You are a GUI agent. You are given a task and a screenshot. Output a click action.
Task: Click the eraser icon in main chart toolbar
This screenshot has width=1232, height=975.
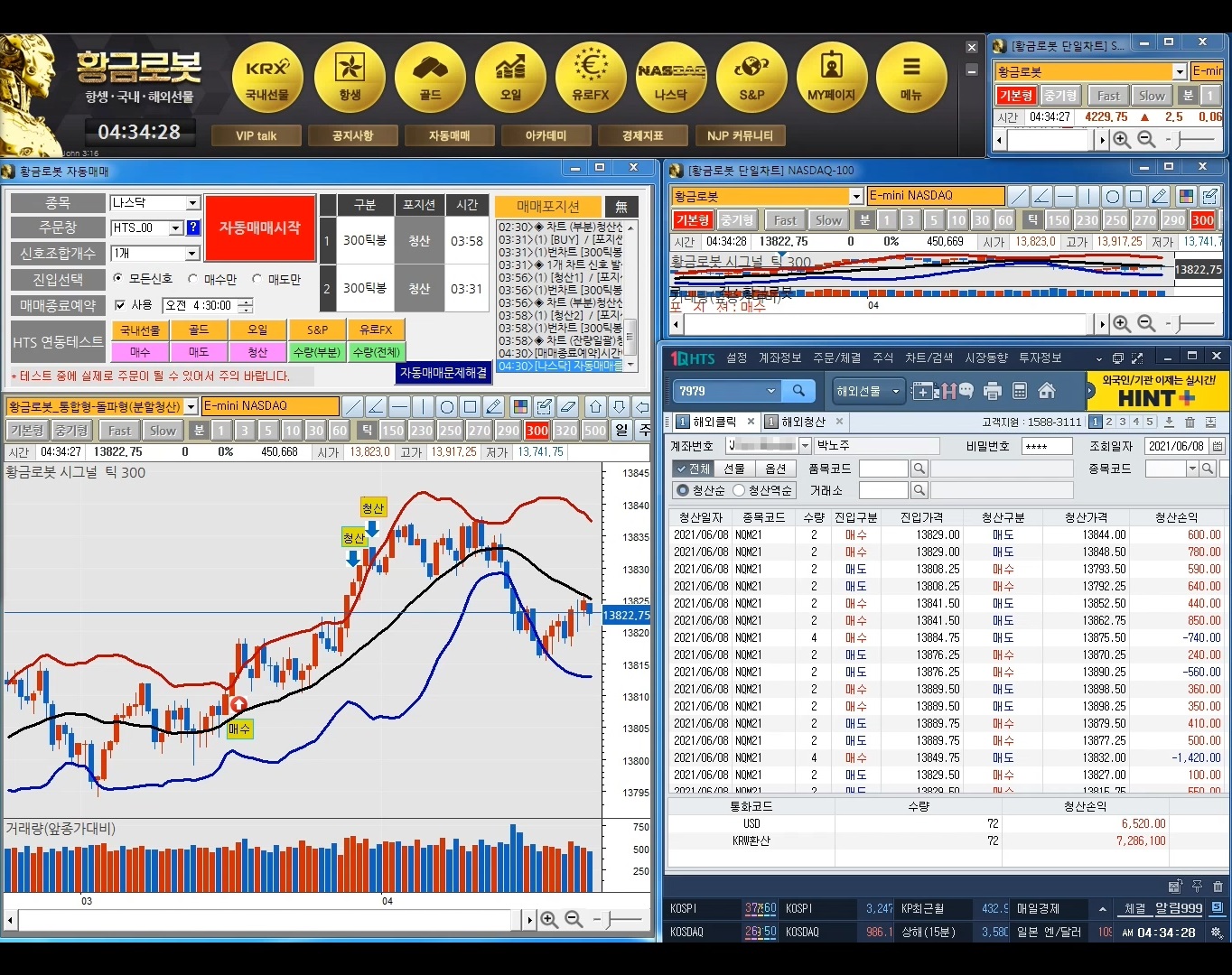point(567,407)
